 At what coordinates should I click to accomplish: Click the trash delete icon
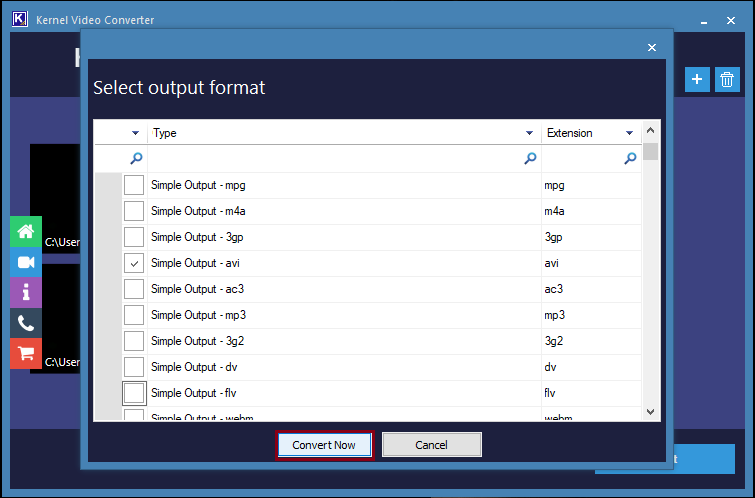[x=727, y=79]
